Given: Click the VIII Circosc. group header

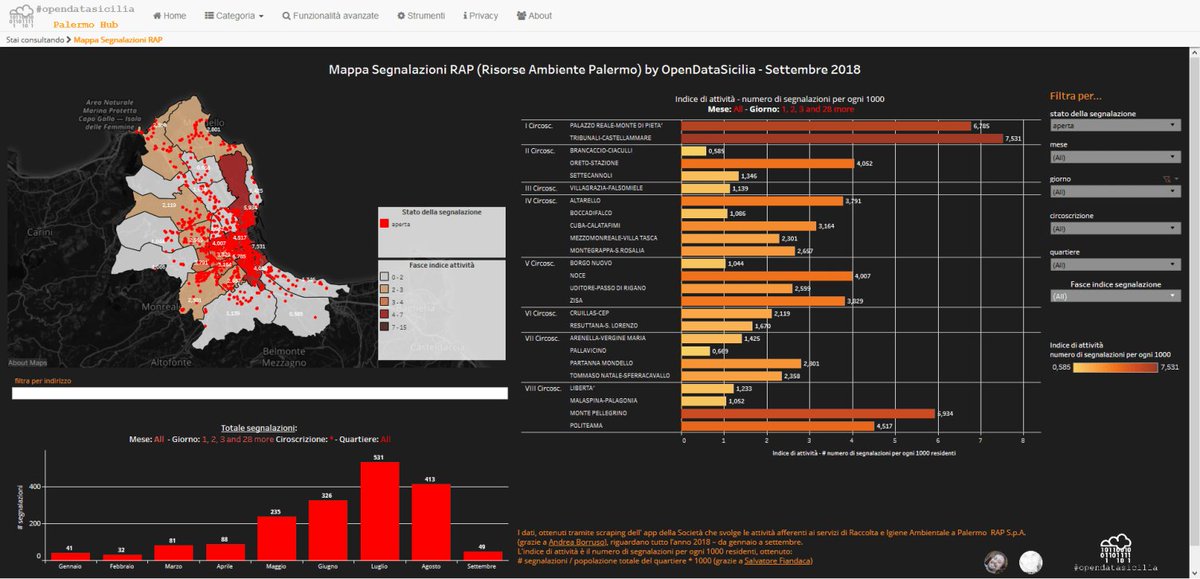Looking at the screenshot, I should pos(544,388).
